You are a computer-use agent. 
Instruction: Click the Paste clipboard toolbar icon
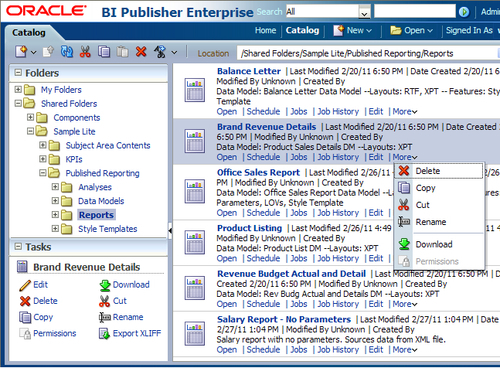[x=122, y=52]
